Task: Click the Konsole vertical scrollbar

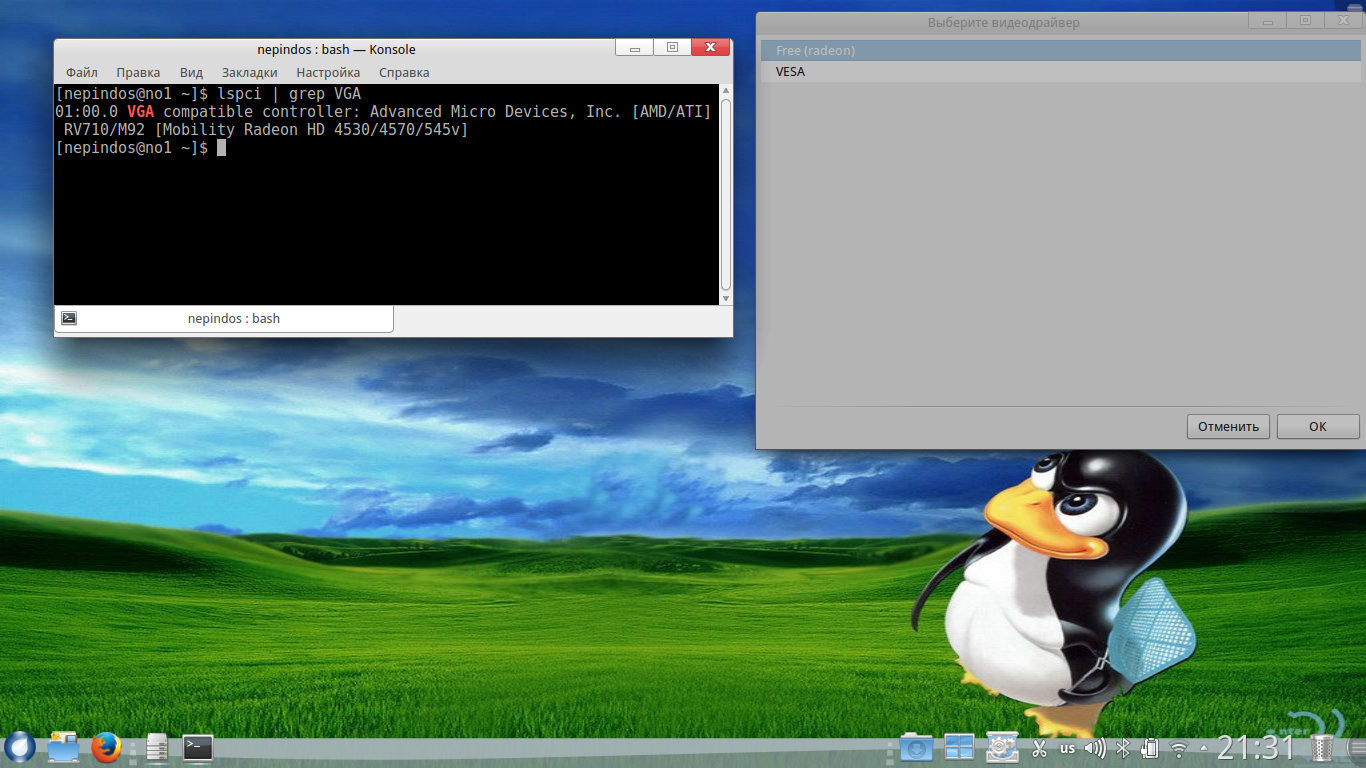Action: [726, 194]
